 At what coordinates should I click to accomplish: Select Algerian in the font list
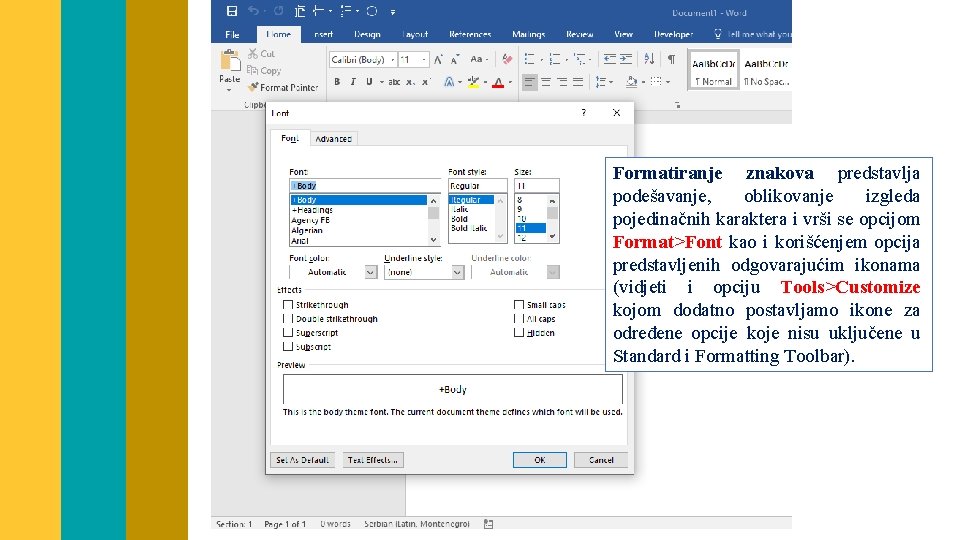tap(307, 230)
